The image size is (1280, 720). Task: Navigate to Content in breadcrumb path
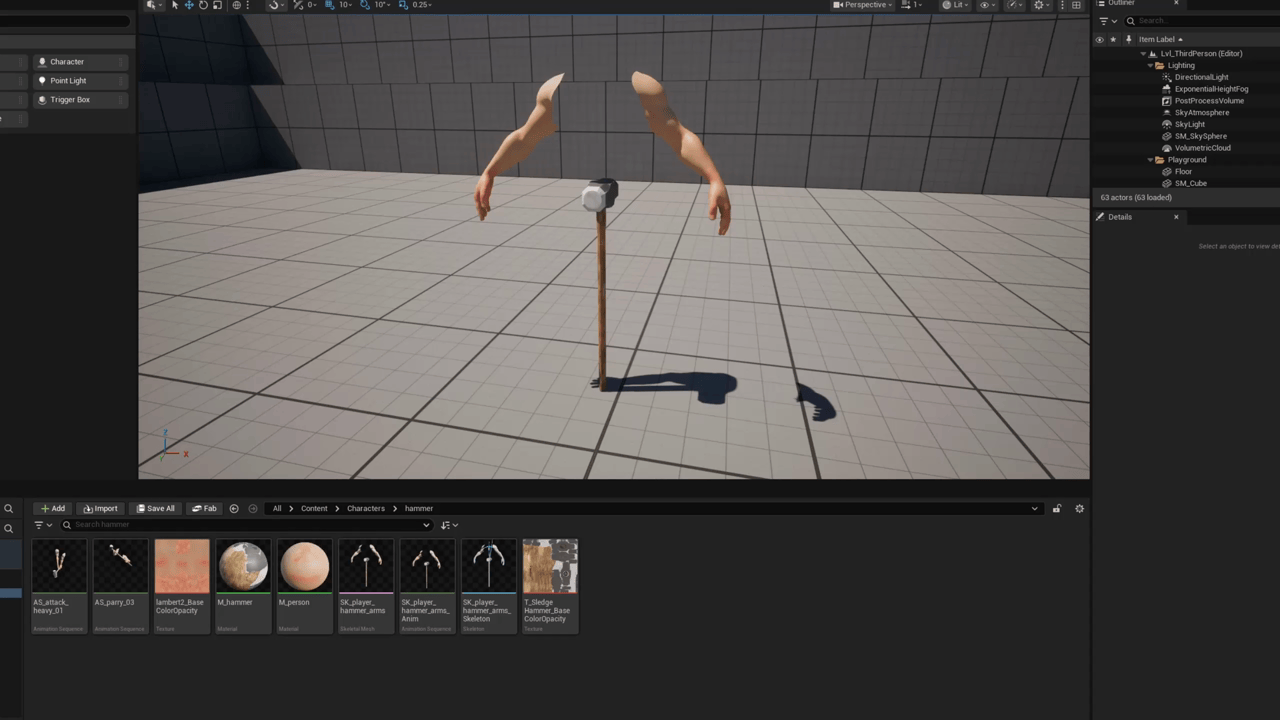[x=314, y=508]
